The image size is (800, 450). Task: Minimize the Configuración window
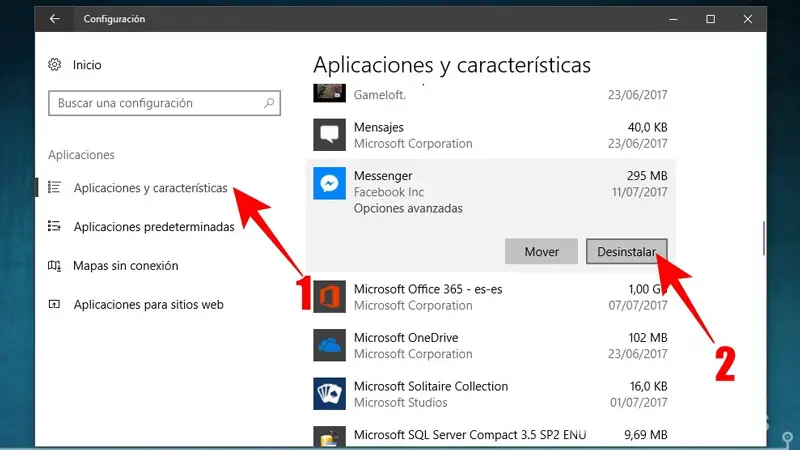[x=673, y=19]
